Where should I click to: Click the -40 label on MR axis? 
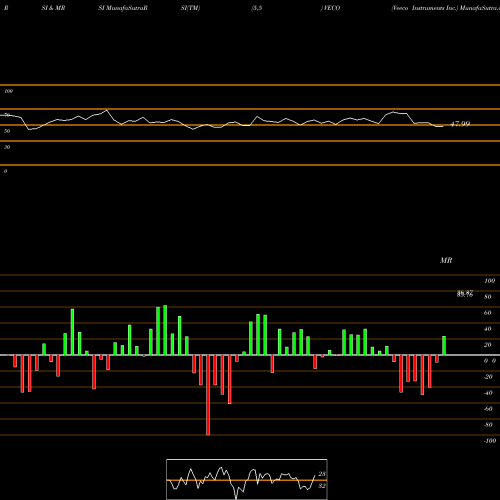[488, 393]
